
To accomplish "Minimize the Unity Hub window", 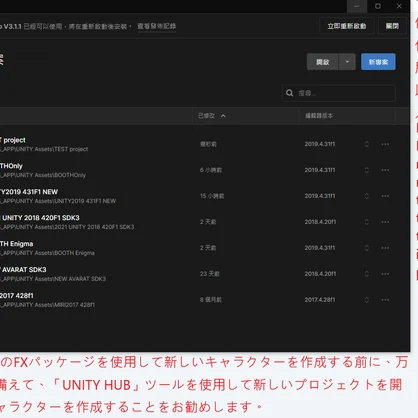I will tap(357, 6).
